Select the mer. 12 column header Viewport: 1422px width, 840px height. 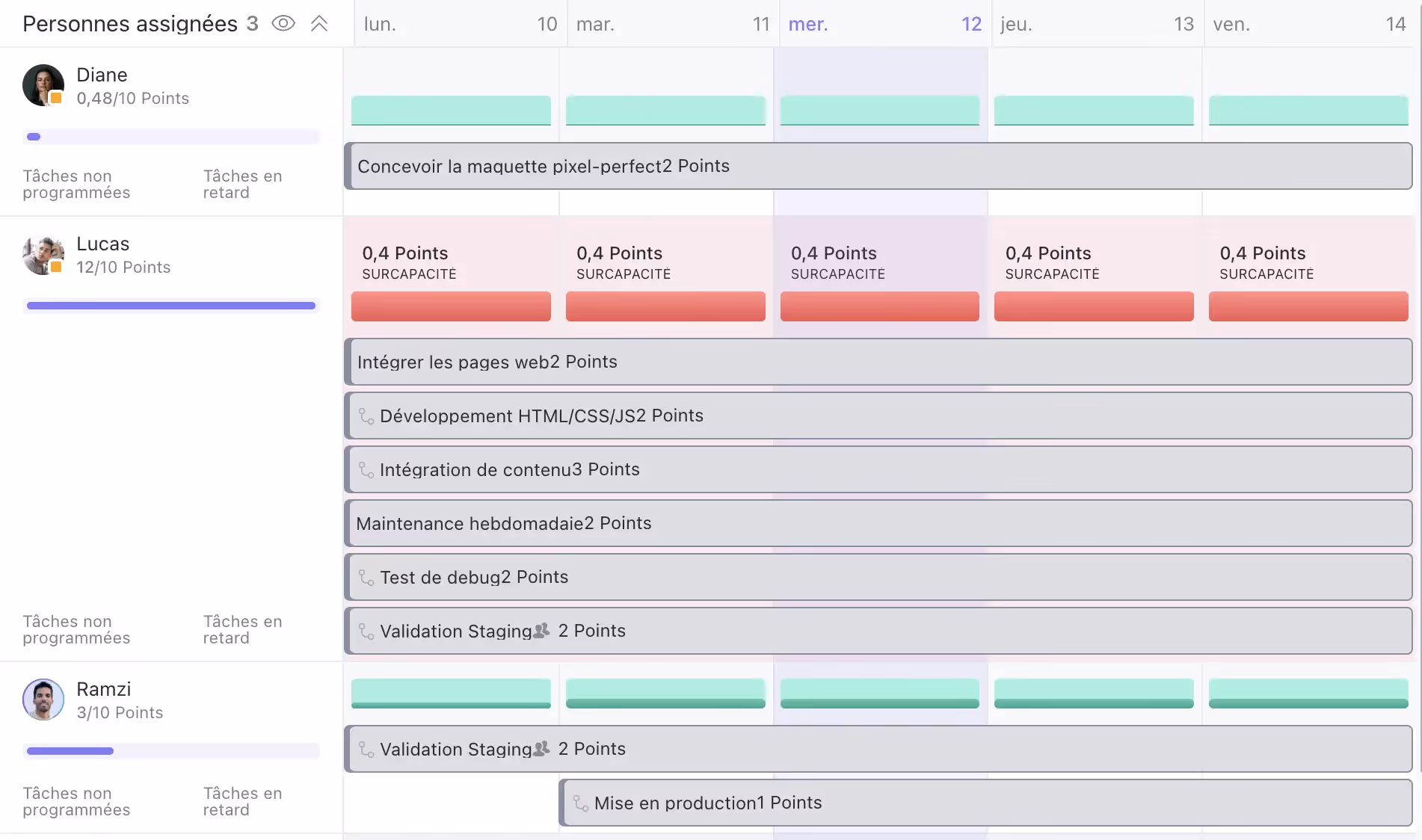pos(882,24)
